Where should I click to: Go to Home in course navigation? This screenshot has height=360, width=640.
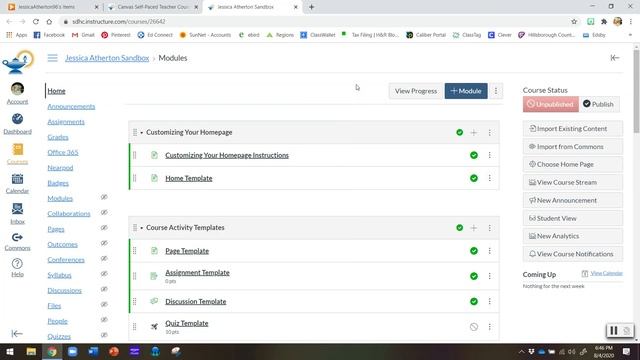56,91
